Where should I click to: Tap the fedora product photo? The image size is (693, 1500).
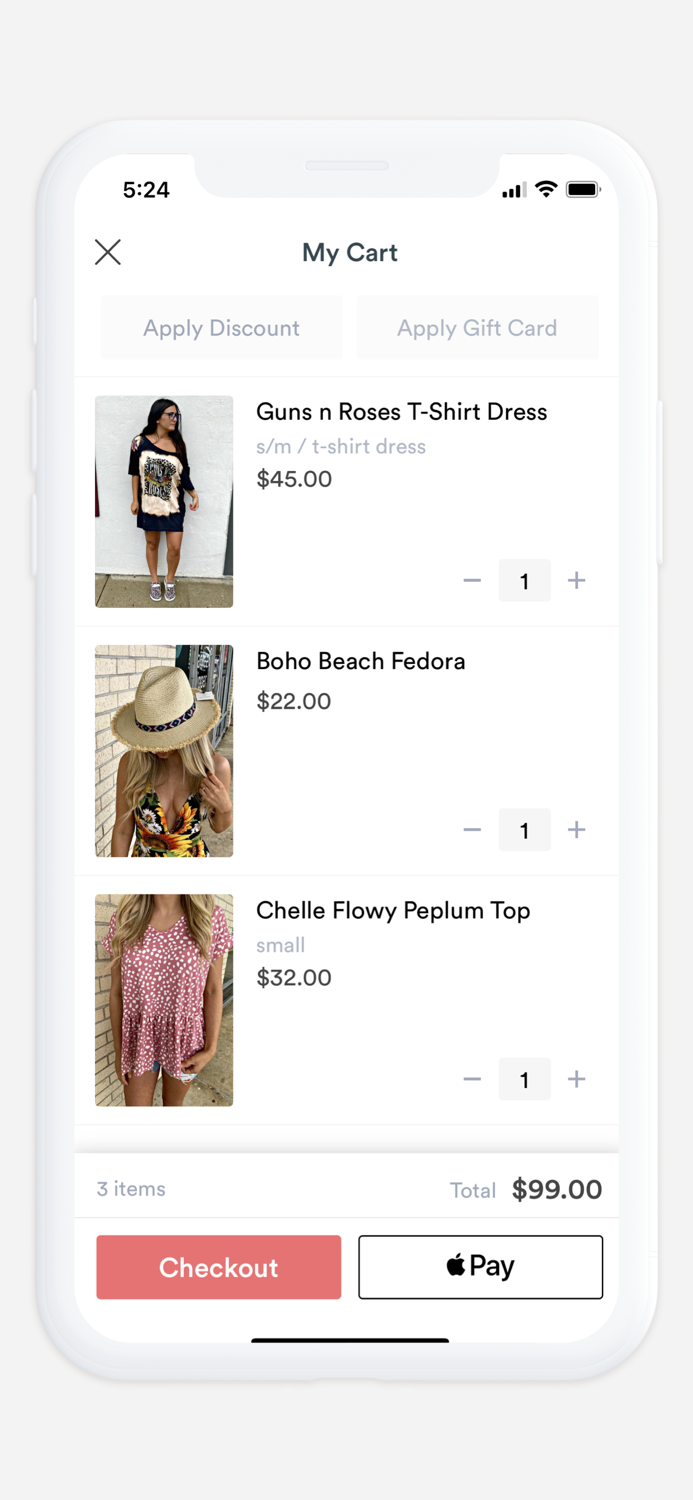coord(163,751)
